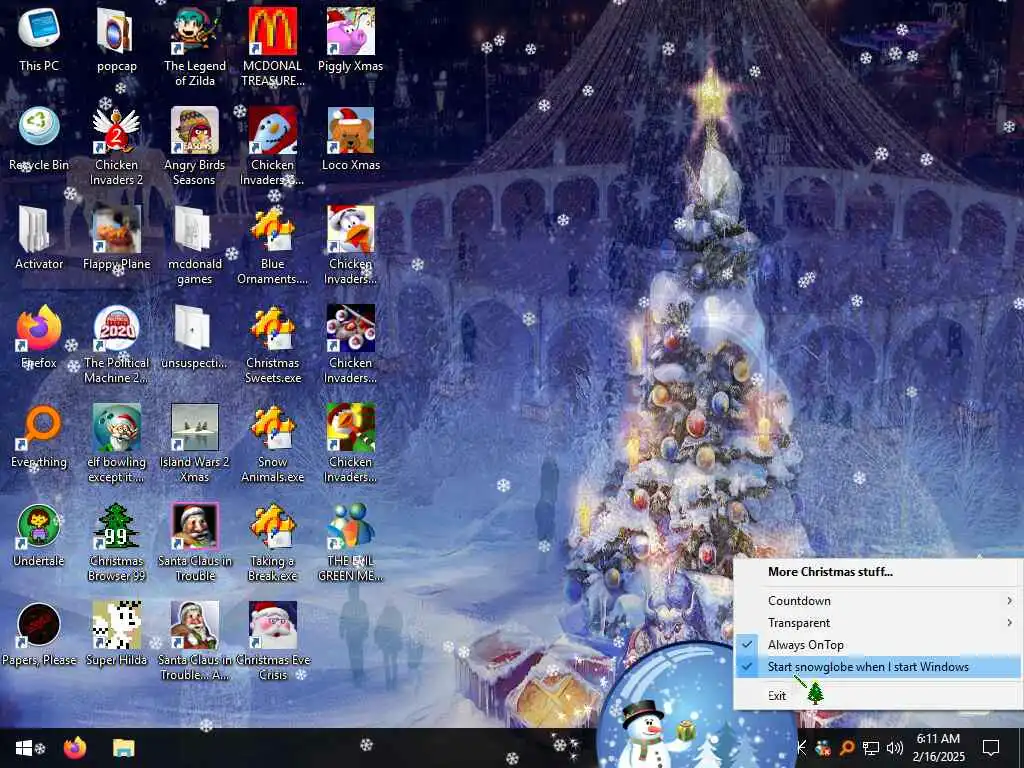Select the Firefox desktop shortcut
This screenshot has height=768, width=1024.
[39, 336]
